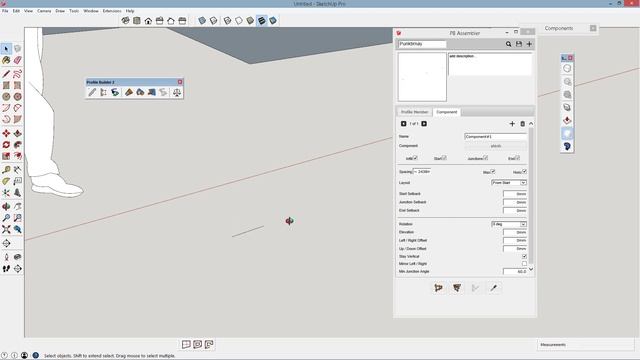The width and height of the screenshot is (640, 360).
Task: Click the PB Assembler vertical scrollbar
Action: point(531,196)
